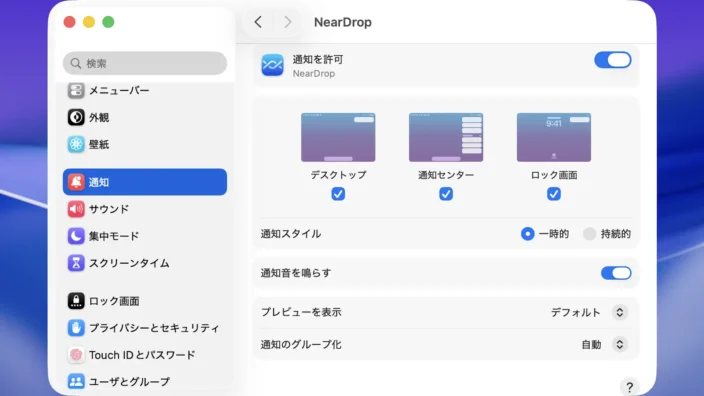Go forward with the right chevron
The height and width of the screenshot is (396, 704).
click(288, 22)
